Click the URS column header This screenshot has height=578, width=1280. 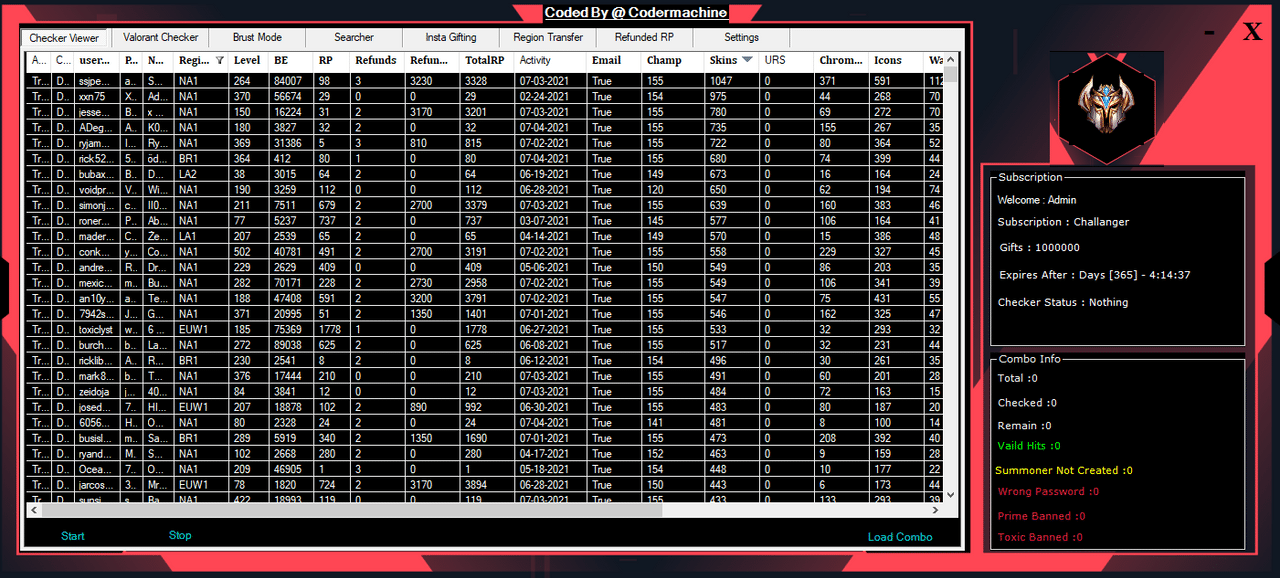coord(787,60)
